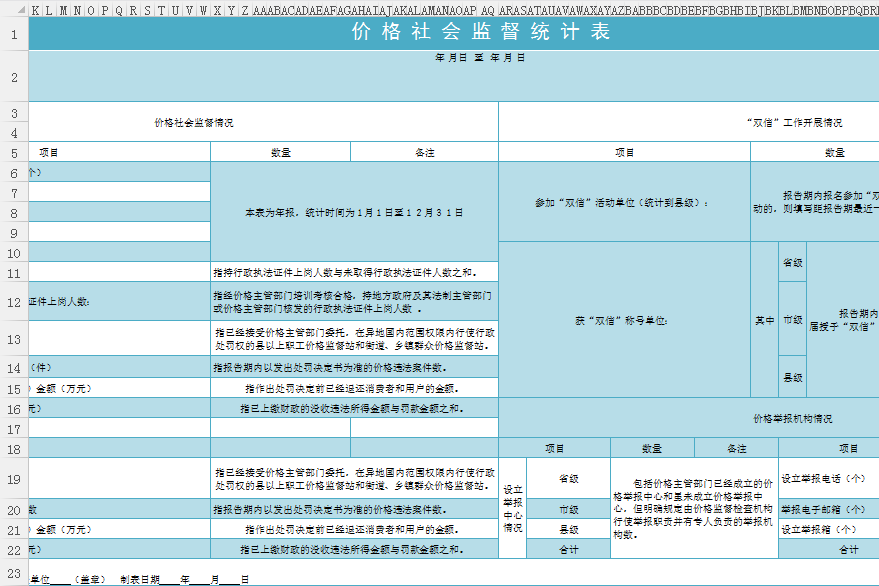The width and height of the screenshot is (879, 586).
Task: Click the column AQ header
Action: 488,11
